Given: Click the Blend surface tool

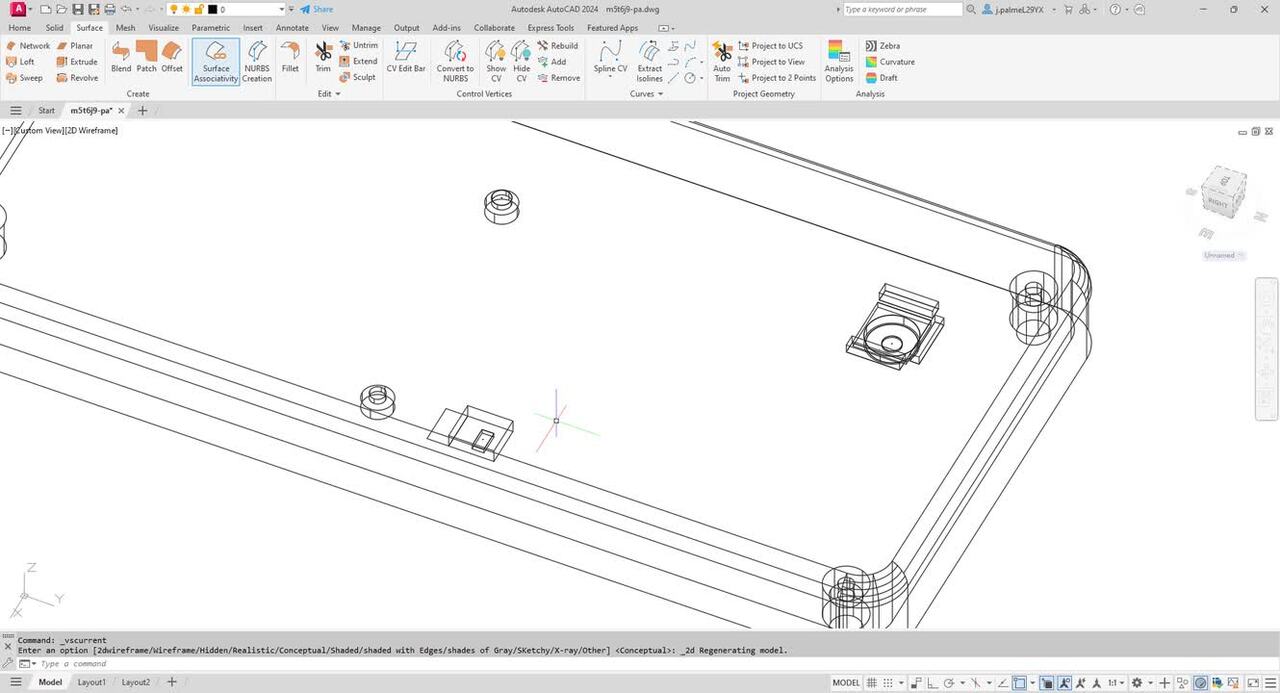Looking at the screenshot, I should 121,57.
